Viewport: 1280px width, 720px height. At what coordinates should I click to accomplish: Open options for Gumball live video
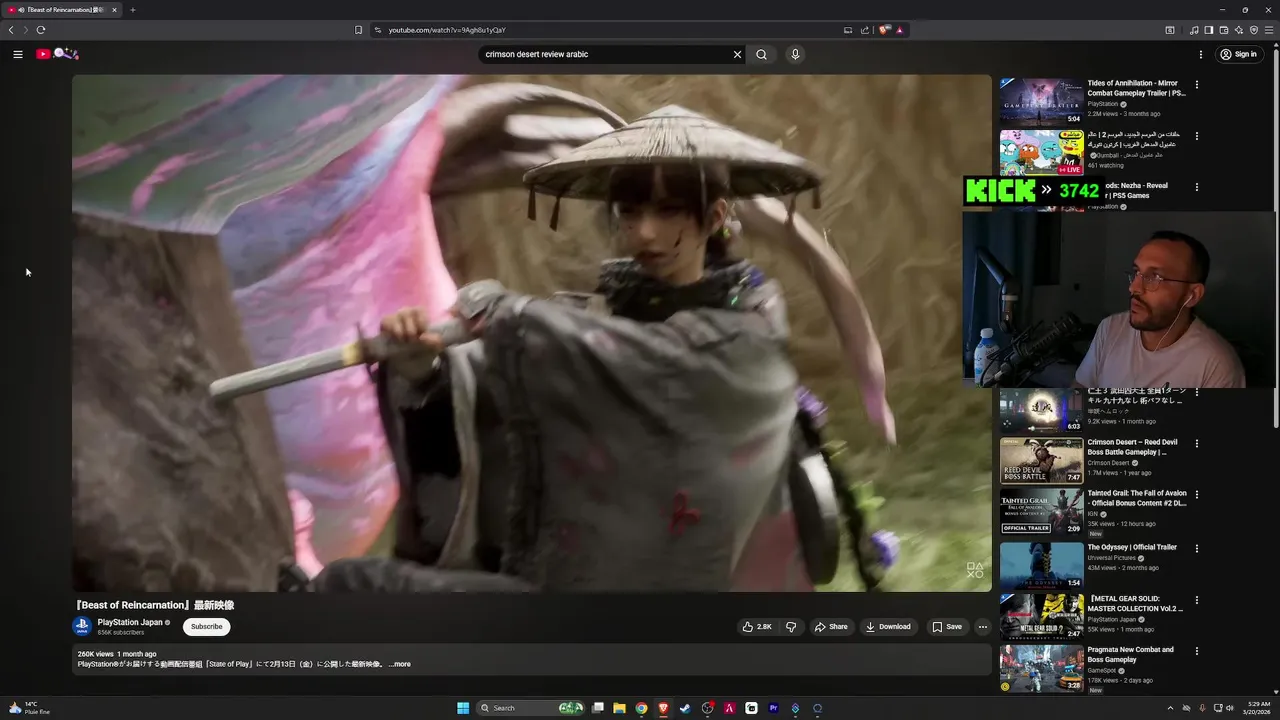click(x=1196, y=136)
